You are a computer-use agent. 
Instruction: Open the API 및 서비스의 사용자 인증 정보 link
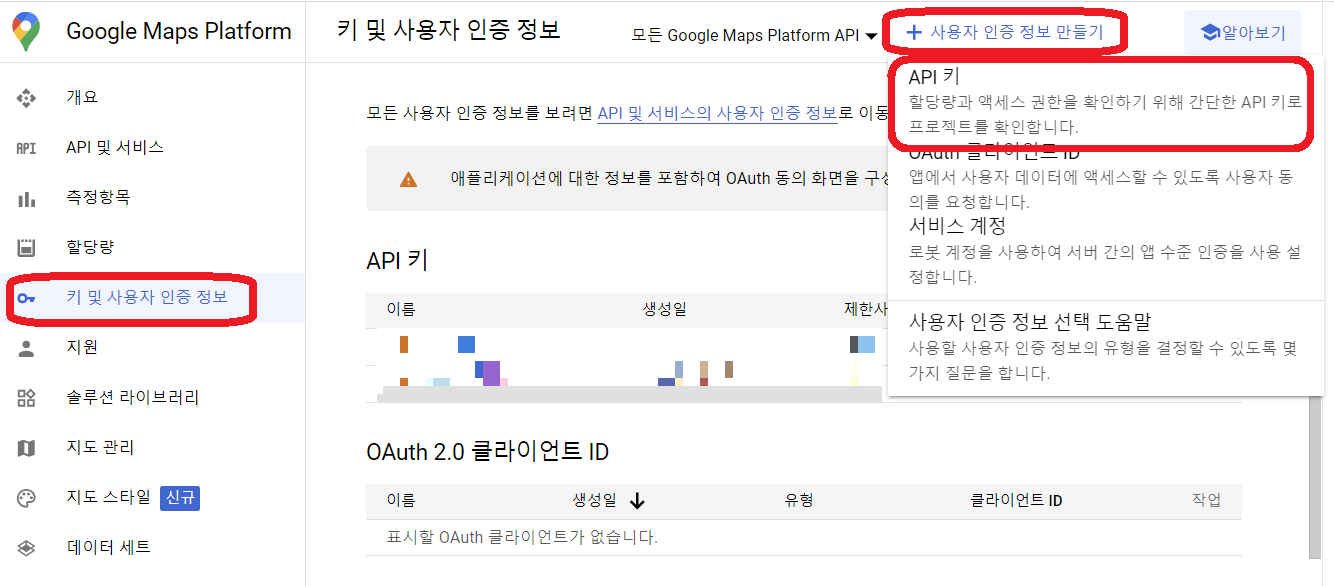pos(717,113)
